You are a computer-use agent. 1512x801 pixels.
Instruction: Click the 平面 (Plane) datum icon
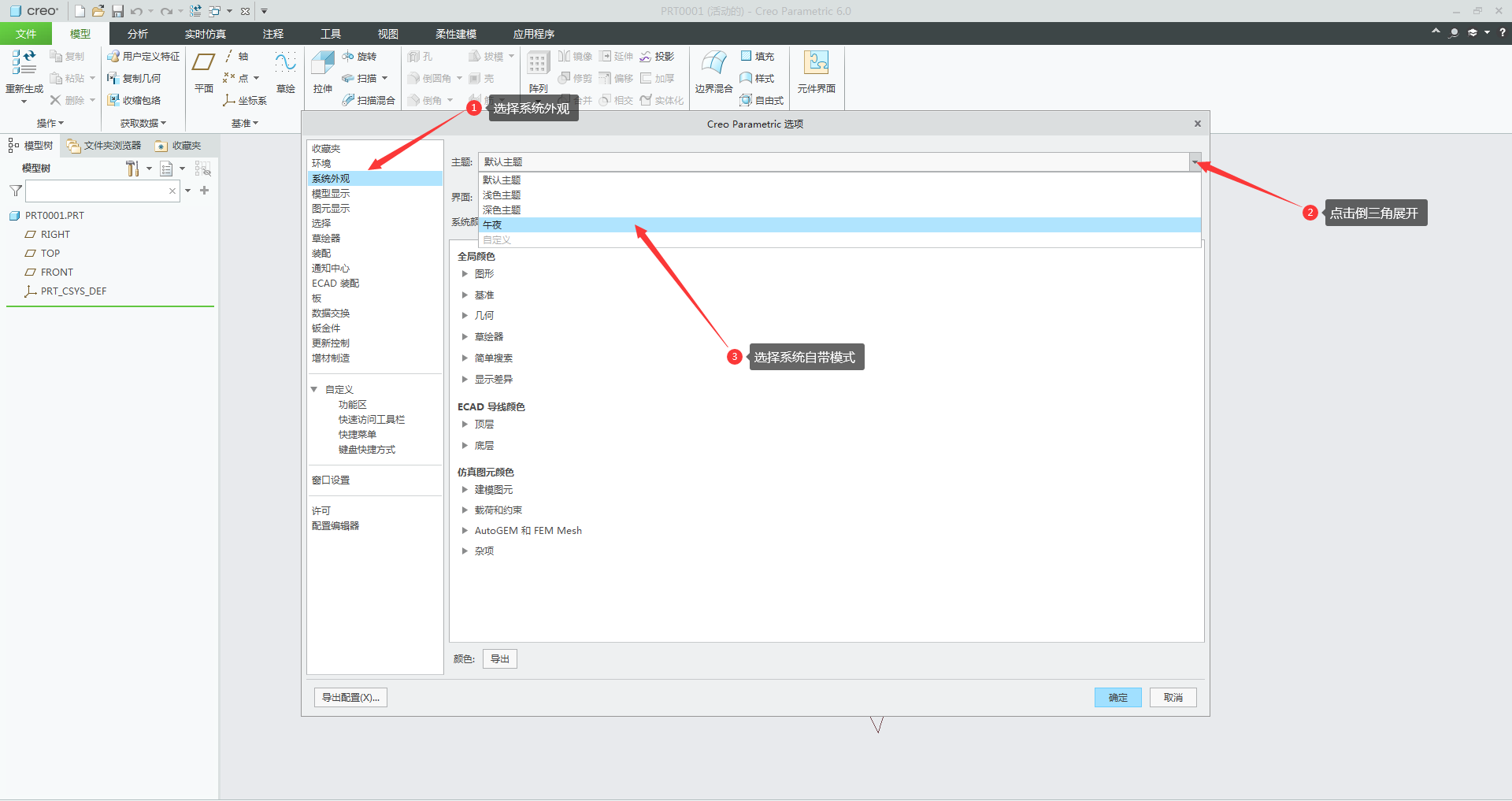pos(204,63)
